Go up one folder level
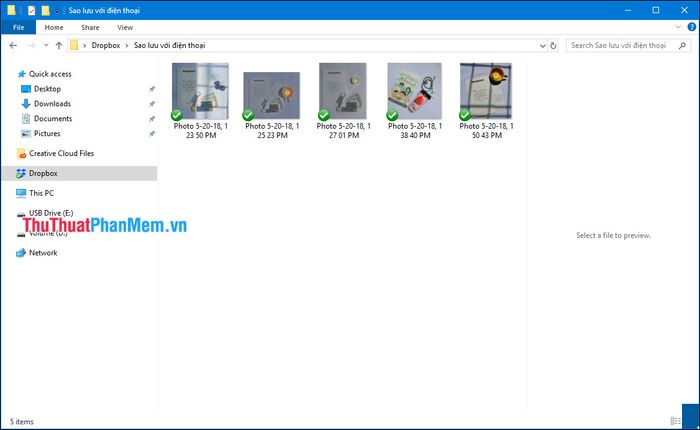 58,45
